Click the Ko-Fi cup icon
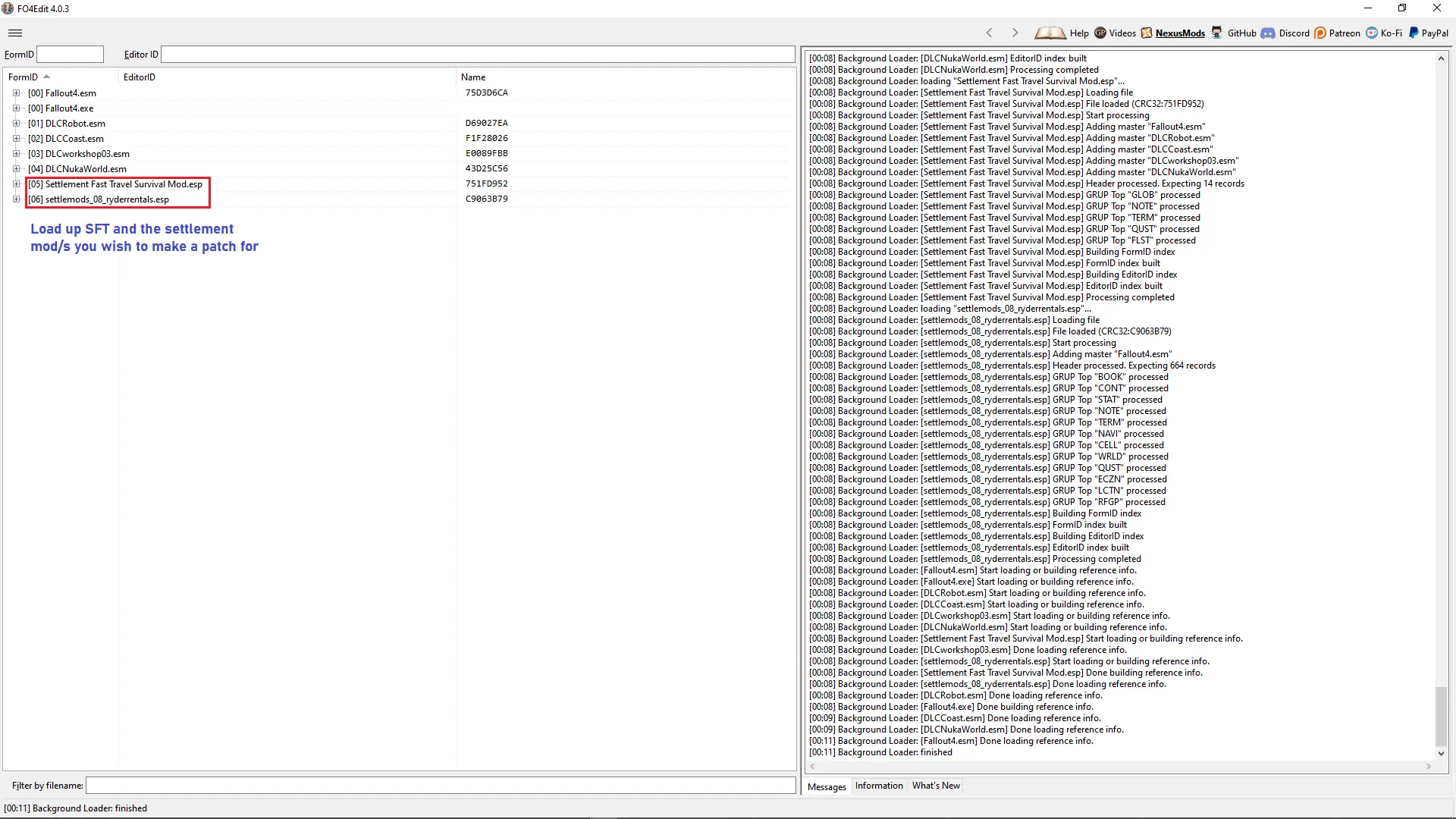 pos(1372,33)
